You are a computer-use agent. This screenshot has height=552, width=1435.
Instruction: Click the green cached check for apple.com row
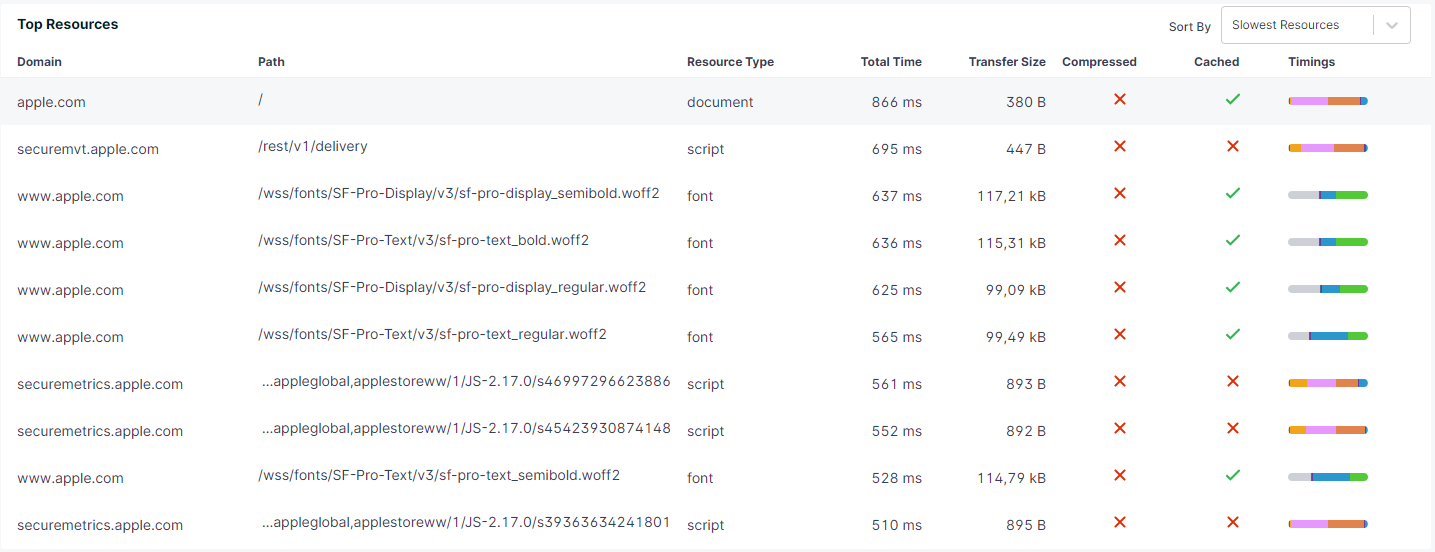tap(1233, 99)
